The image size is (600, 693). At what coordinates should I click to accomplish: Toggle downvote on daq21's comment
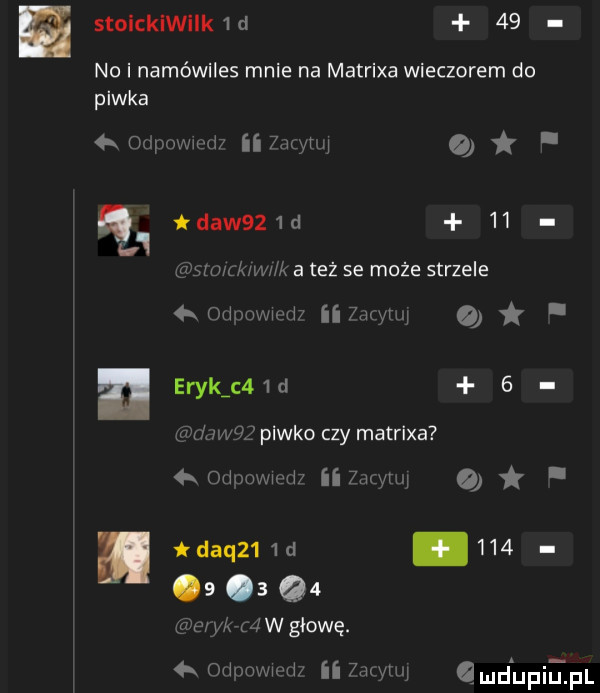(547, 548)
